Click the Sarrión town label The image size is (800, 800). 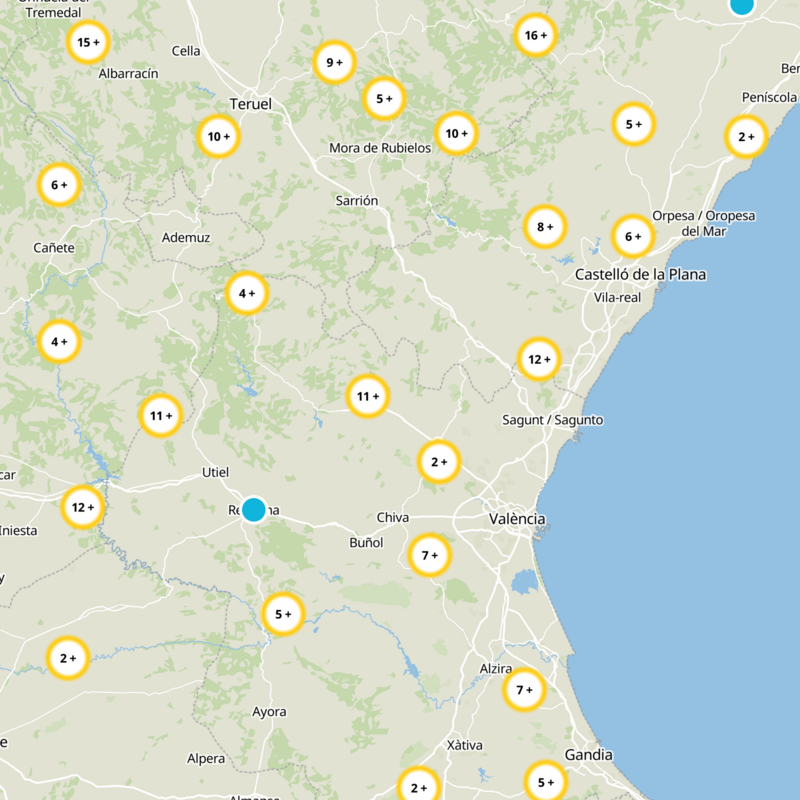(x=357, y=201)
